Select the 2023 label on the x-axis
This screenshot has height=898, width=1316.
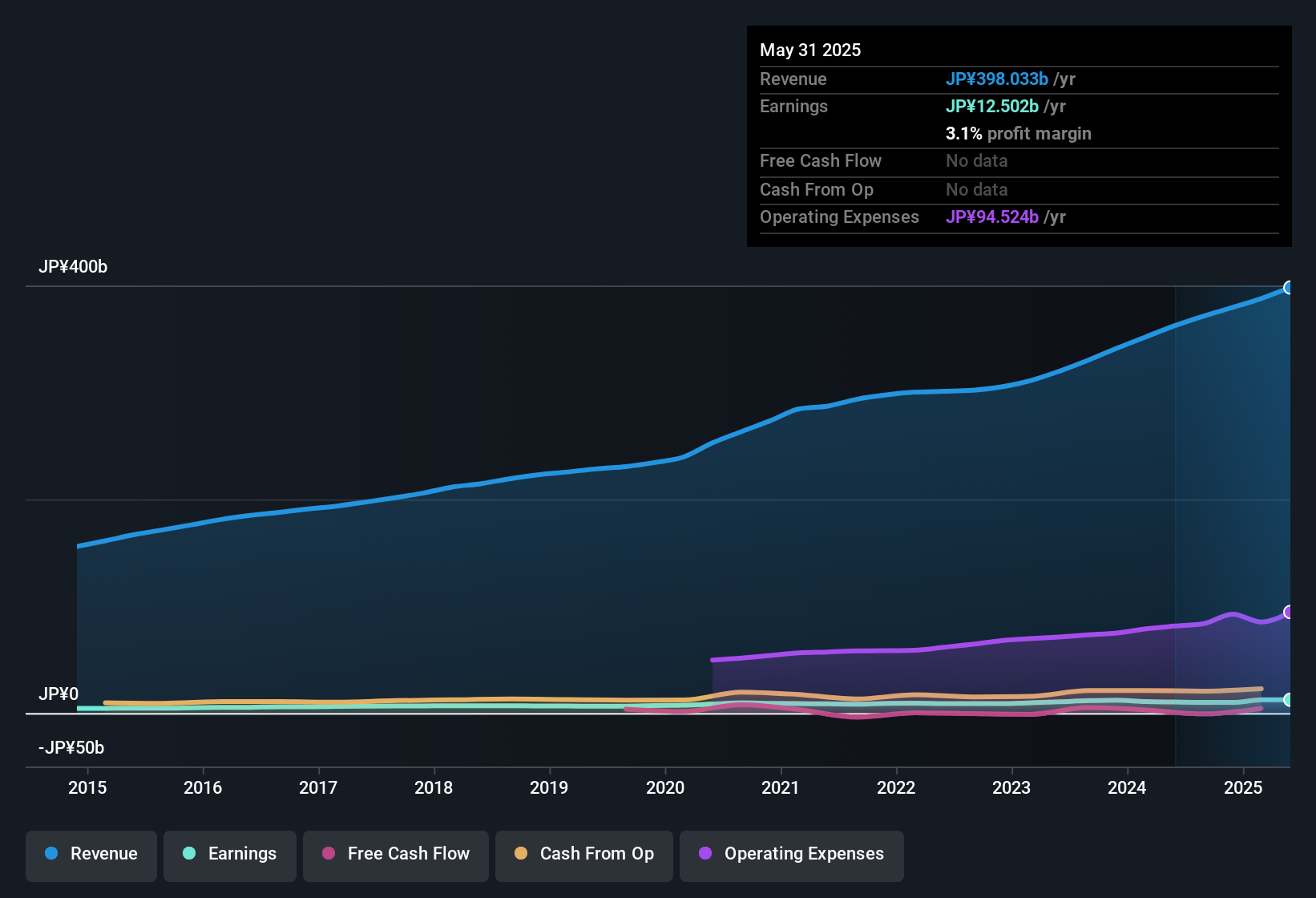(x=1011, y=788)
